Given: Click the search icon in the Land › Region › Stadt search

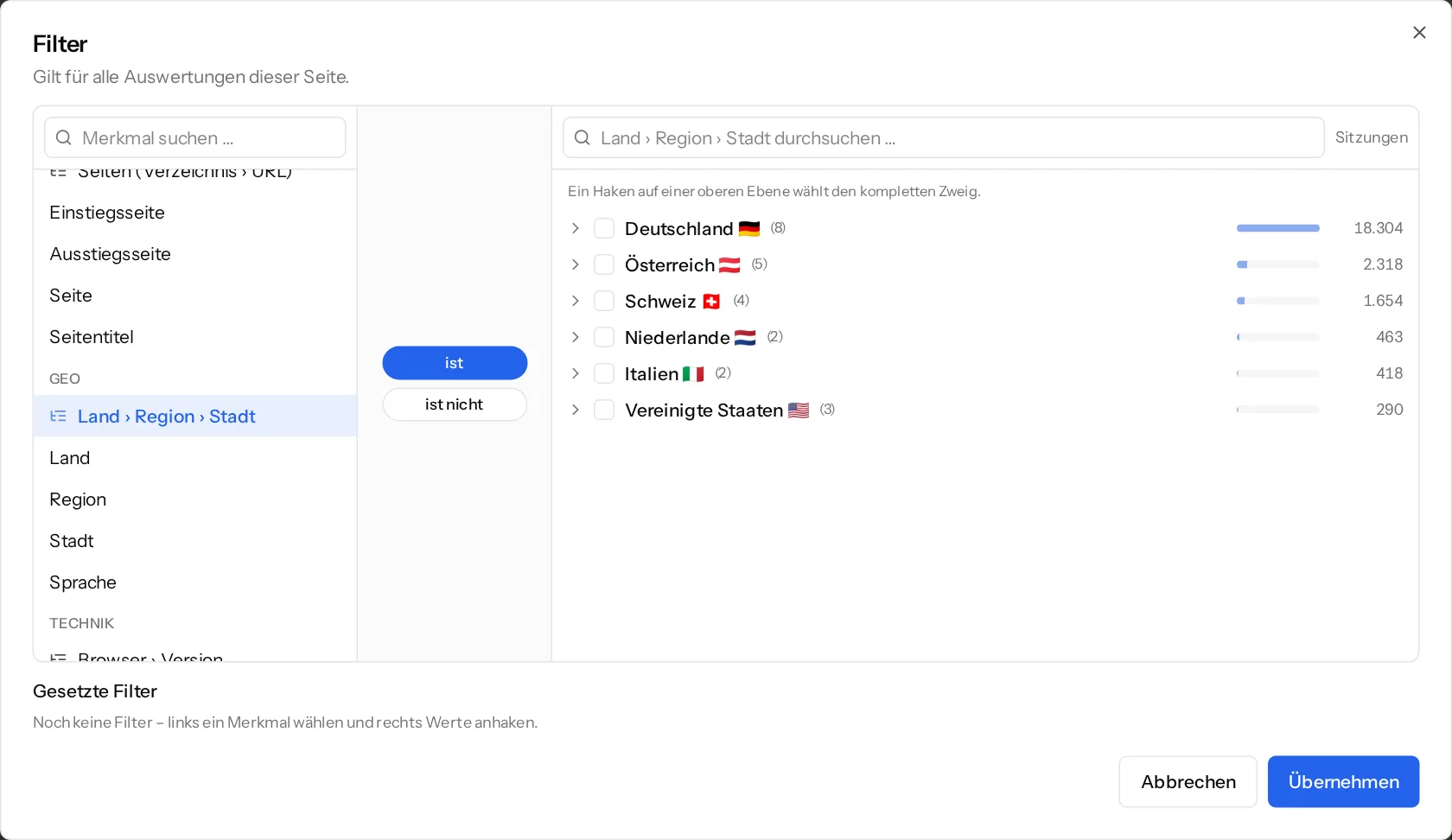Looking at the screenshot, I should coord(583,138).
